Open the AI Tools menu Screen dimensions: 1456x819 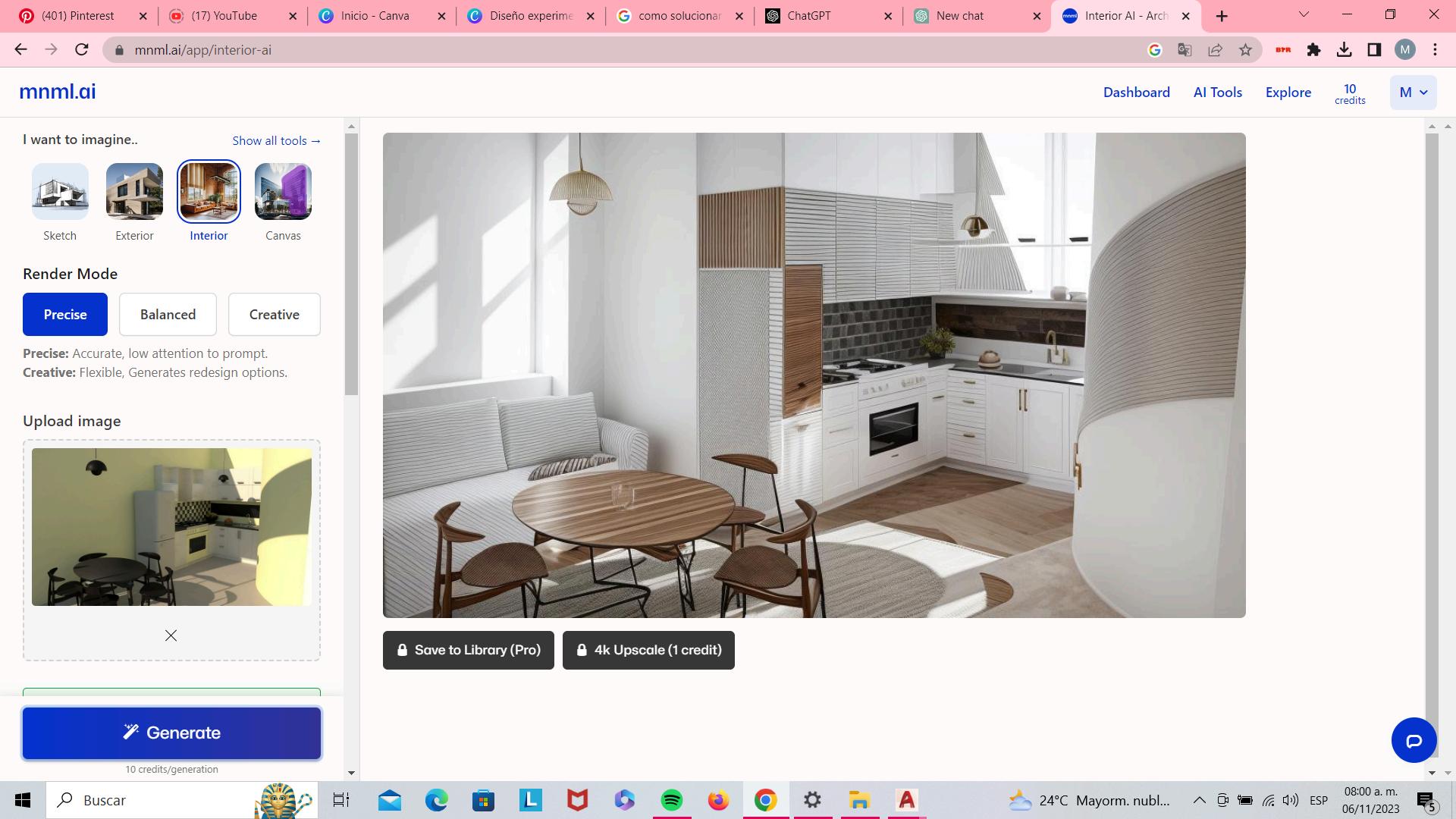pos(1217,93)
